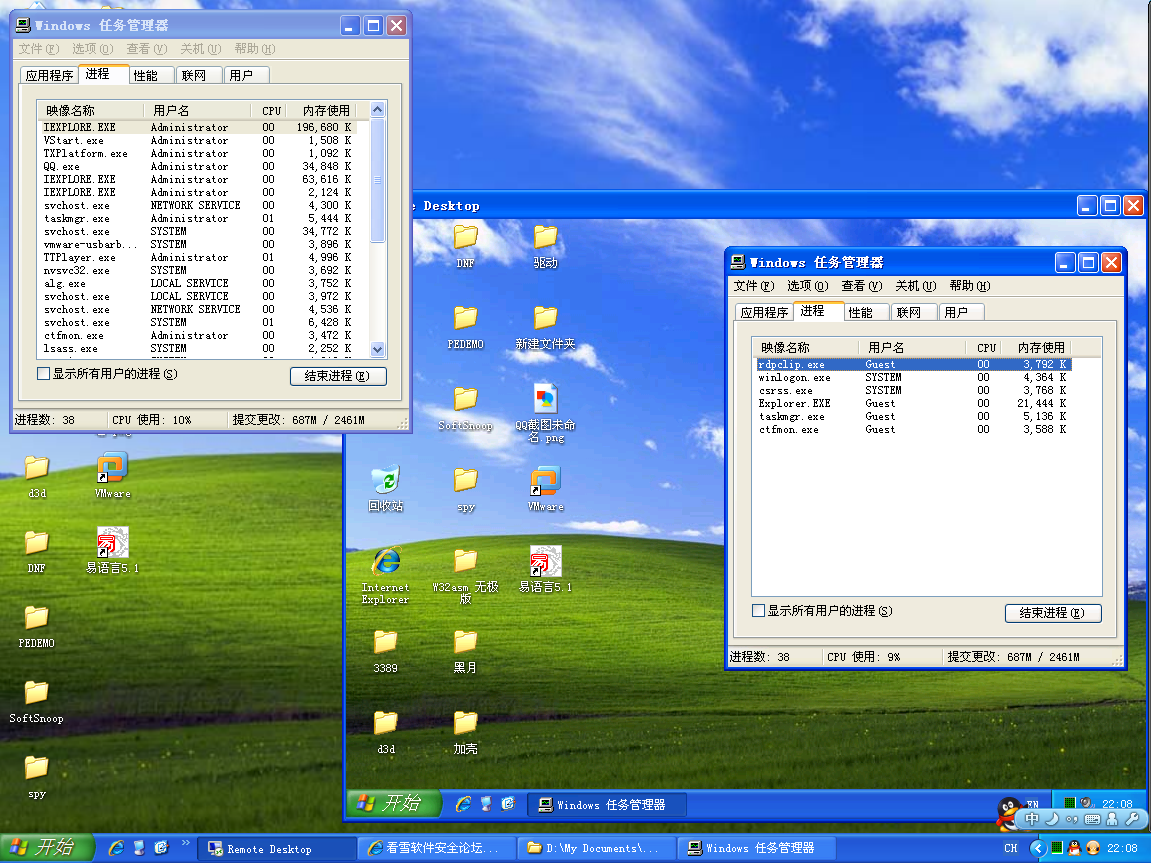Screen dimensions: 1151x863
Task: Select QQ.exe process in local Task Manager
Action: [197, 167]
